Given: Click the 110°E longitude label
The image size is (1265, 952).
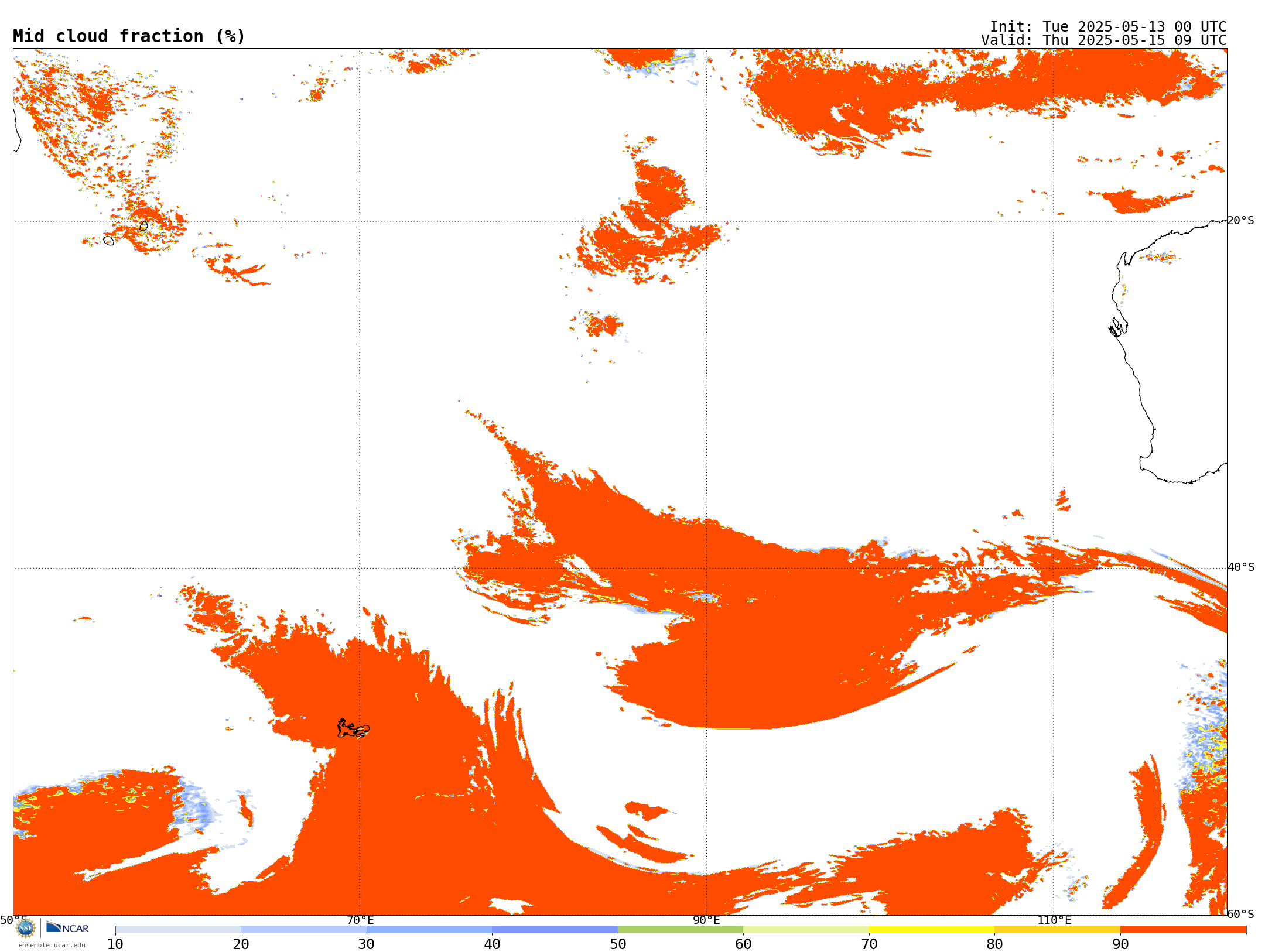Looking at the screenshot, I should pos(1054,920).
